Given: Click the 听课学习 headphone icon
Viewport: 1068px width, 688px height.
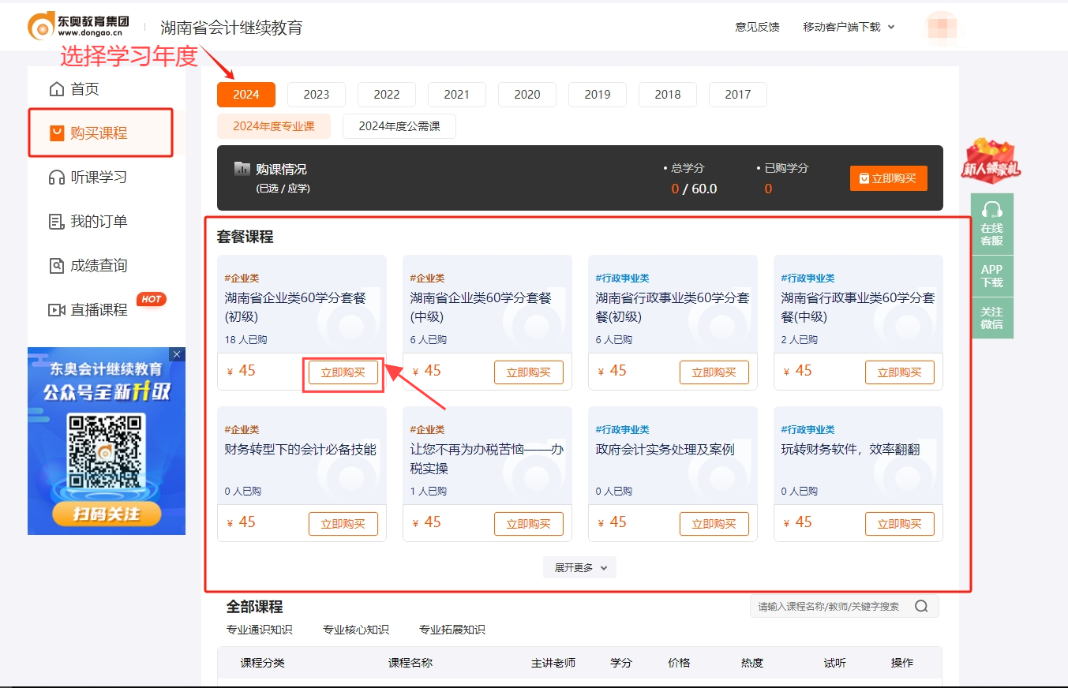Looking at the screenshot, I should pyautogui.click(x=57, y=178).
